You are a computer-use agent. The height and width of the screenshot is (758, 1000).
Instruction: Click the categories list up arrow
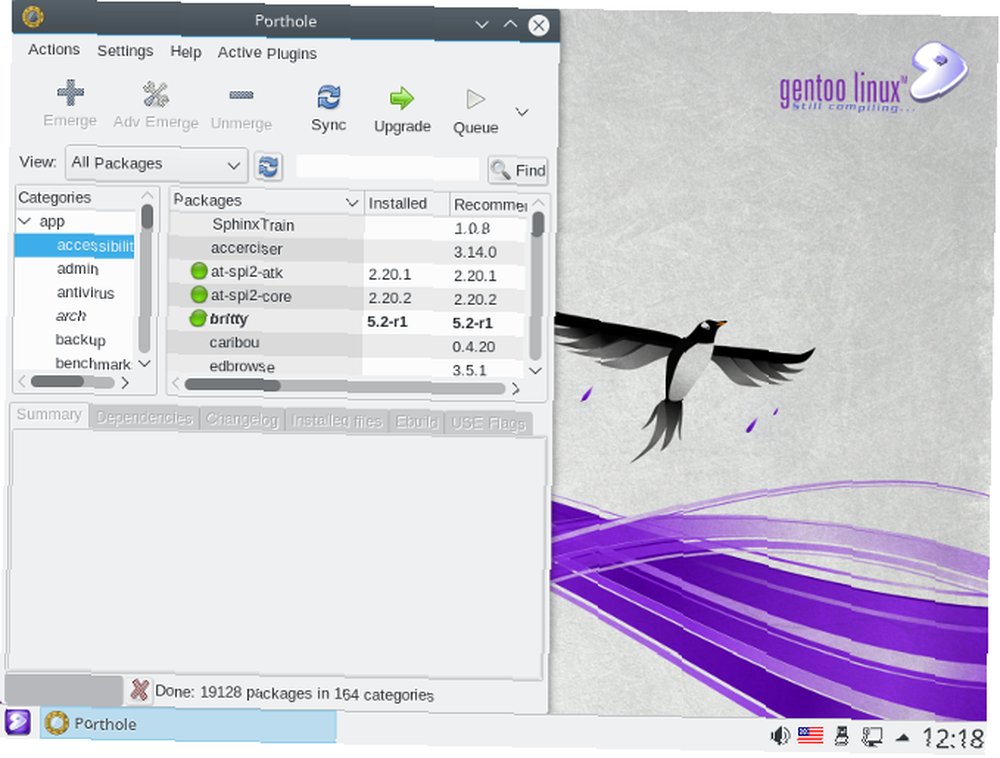point(147,195)
